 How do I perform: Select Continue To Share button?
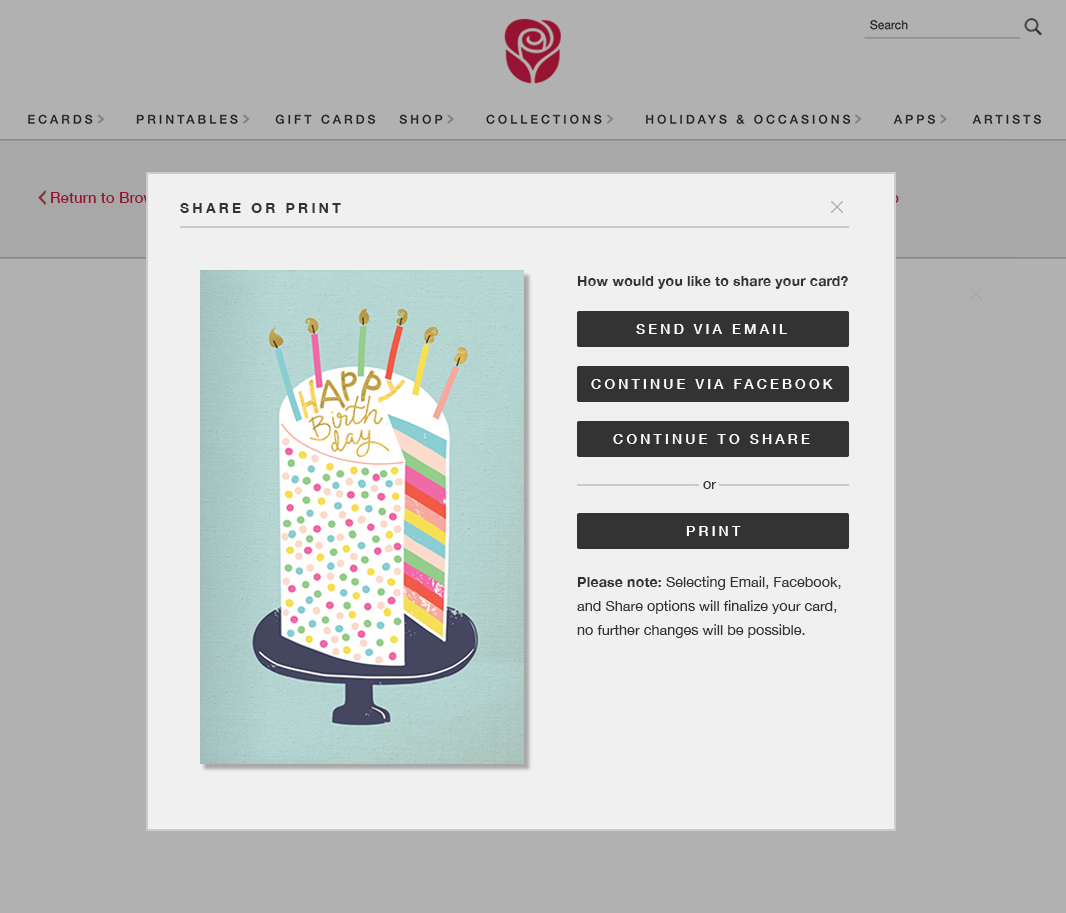(x=712, y=439)
